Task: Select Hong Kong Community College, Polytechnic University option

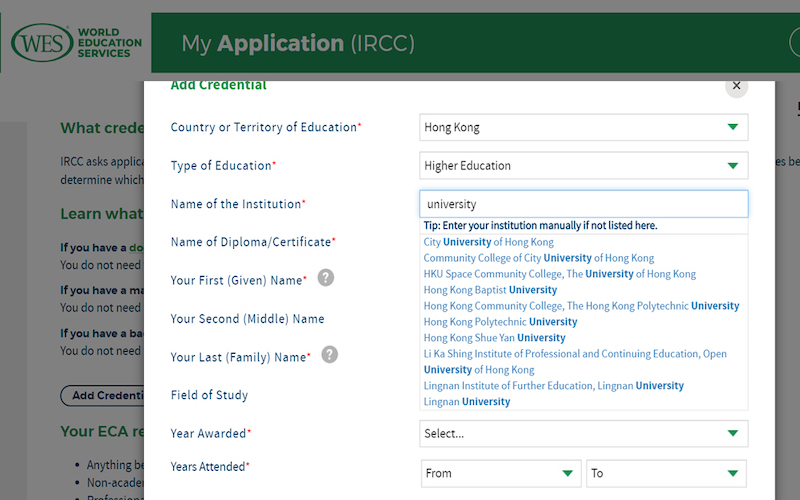Action: 581,306
